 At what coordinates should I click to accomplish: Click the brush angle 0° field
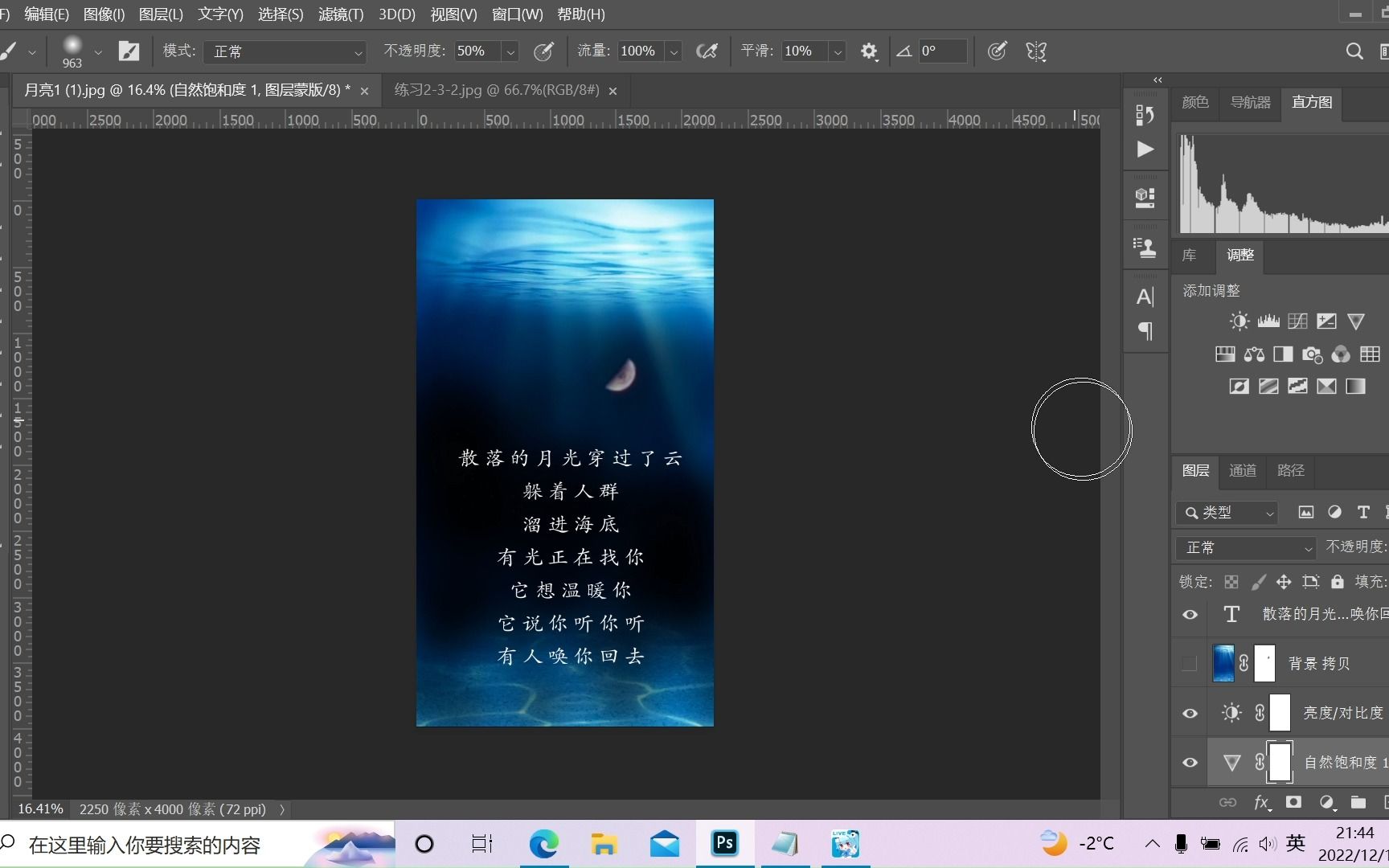(941, 51)
